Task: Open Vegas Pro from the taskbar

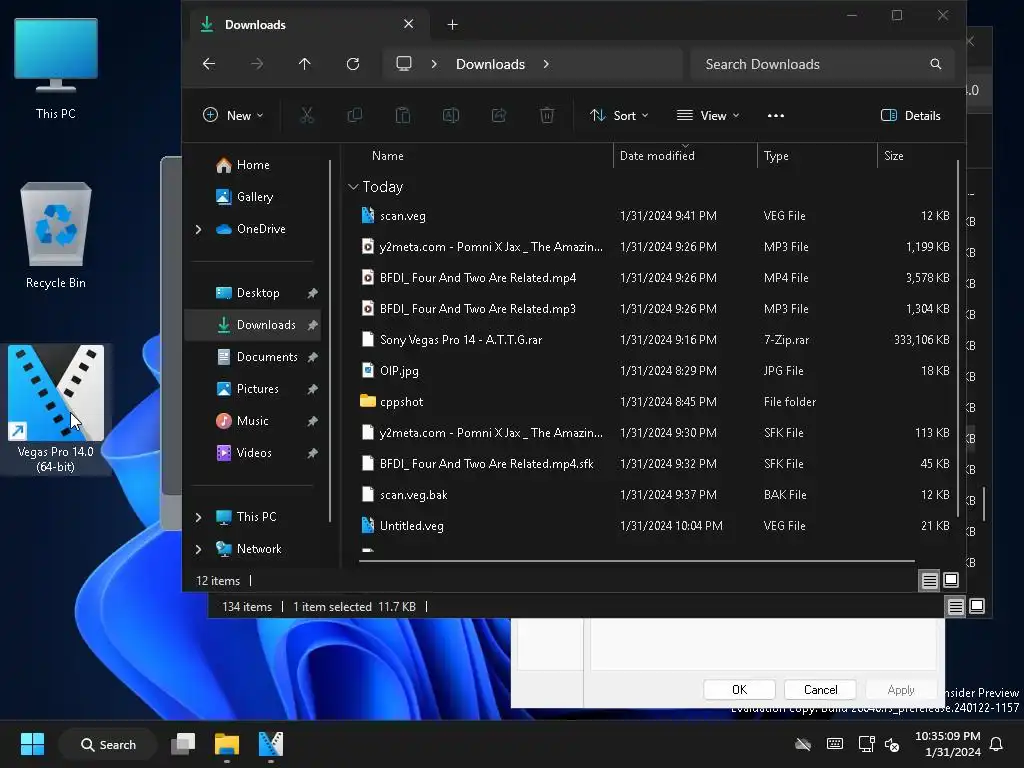Action: click(x=270, y=744)
